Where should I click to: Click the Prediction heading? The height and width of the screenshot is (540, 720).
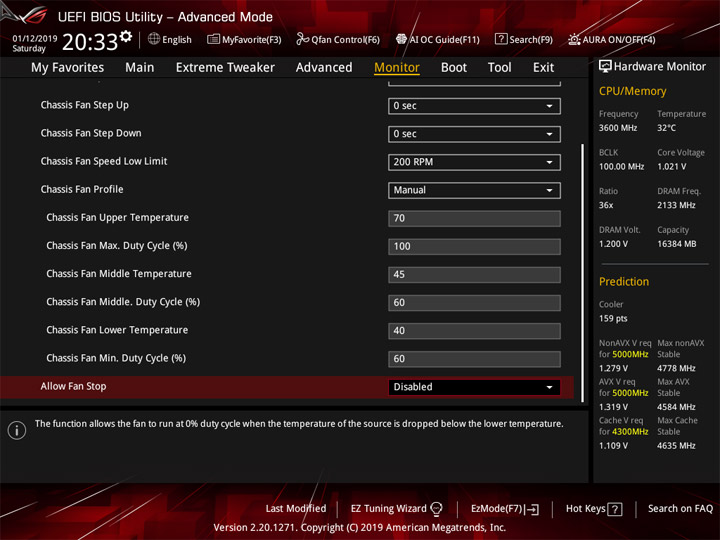[624, 281]
